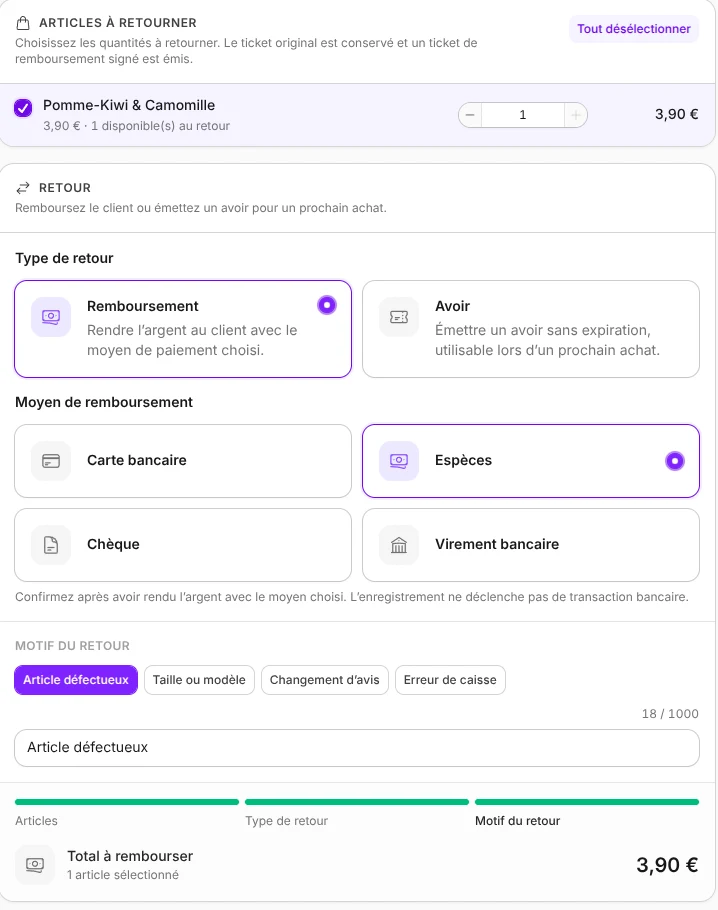
Task: Decrease quantity with the minus button
Action: click(470, 115)
